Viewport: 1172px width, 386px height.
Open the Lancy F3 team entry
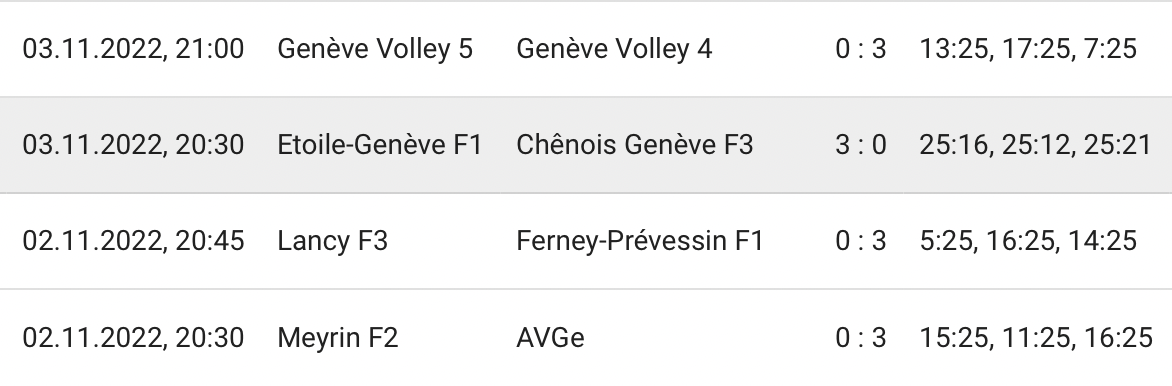[x=333, y=241]
